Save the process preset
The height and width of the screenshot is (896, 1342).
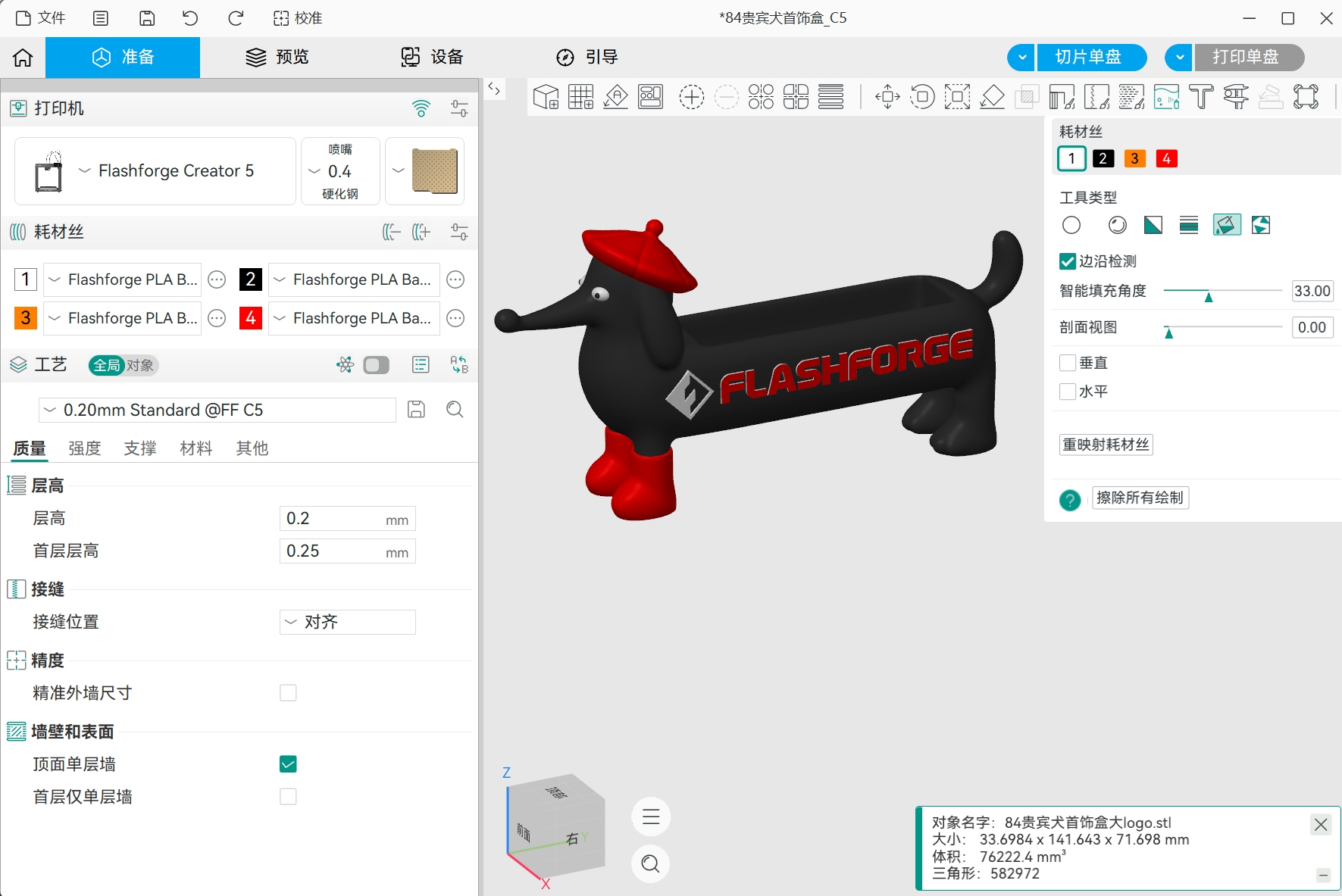(416, 410)
